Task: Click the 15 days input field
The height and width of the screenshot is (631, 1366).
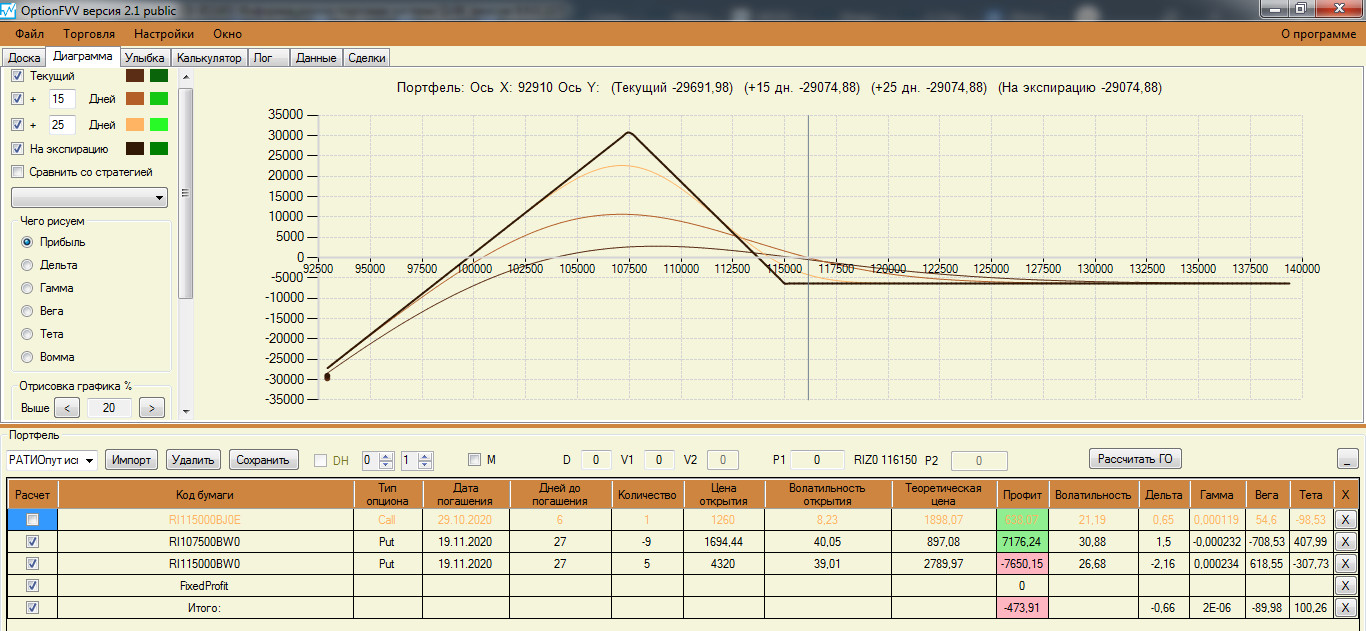Action: [x=62, y=99]
